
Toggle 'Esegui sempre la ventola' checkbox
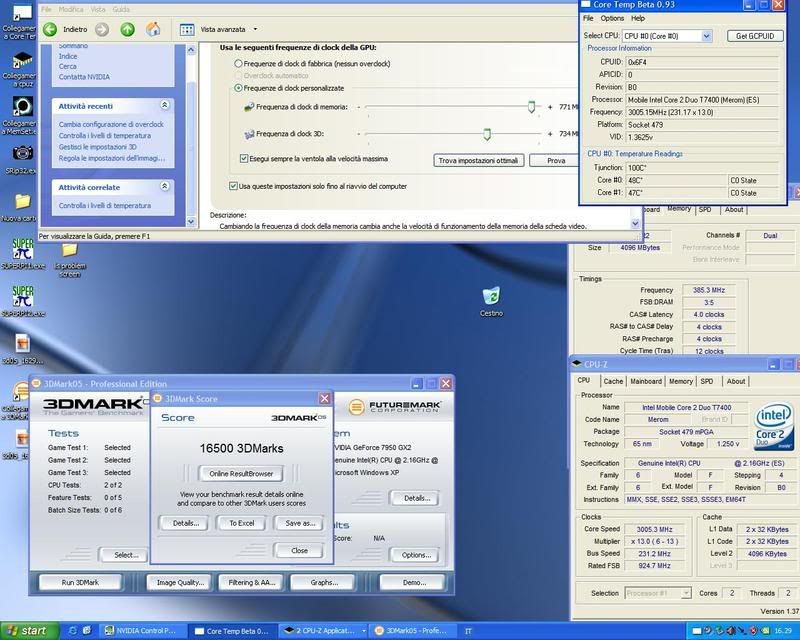click(x=244, y=159)
